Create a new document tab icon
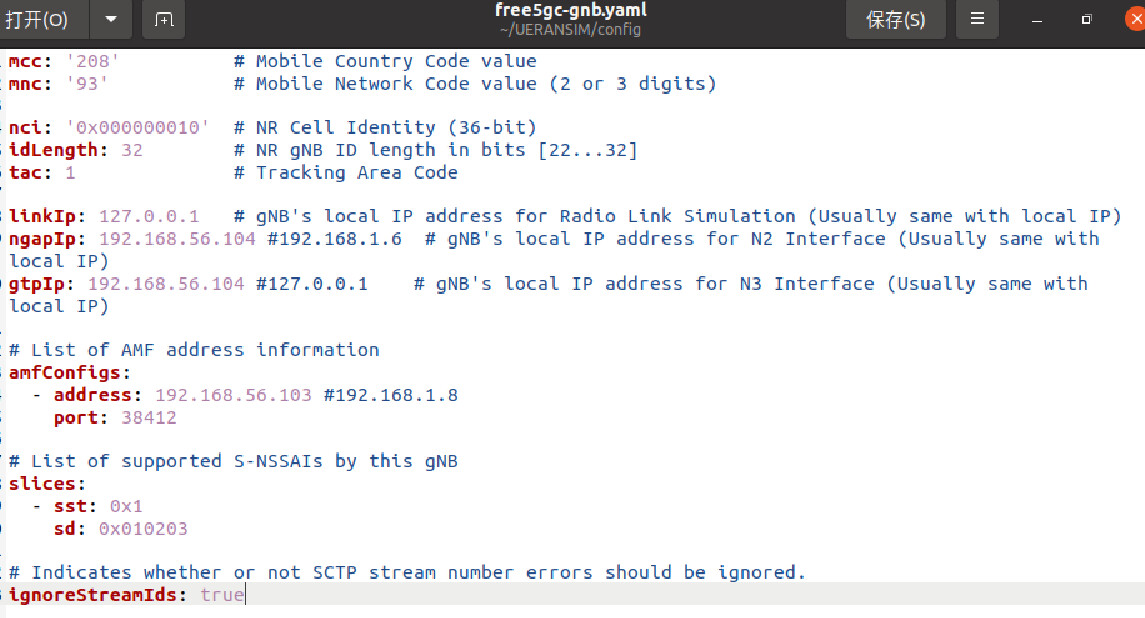Screen dimensions: 1145x618 click(x=164, y=20)
